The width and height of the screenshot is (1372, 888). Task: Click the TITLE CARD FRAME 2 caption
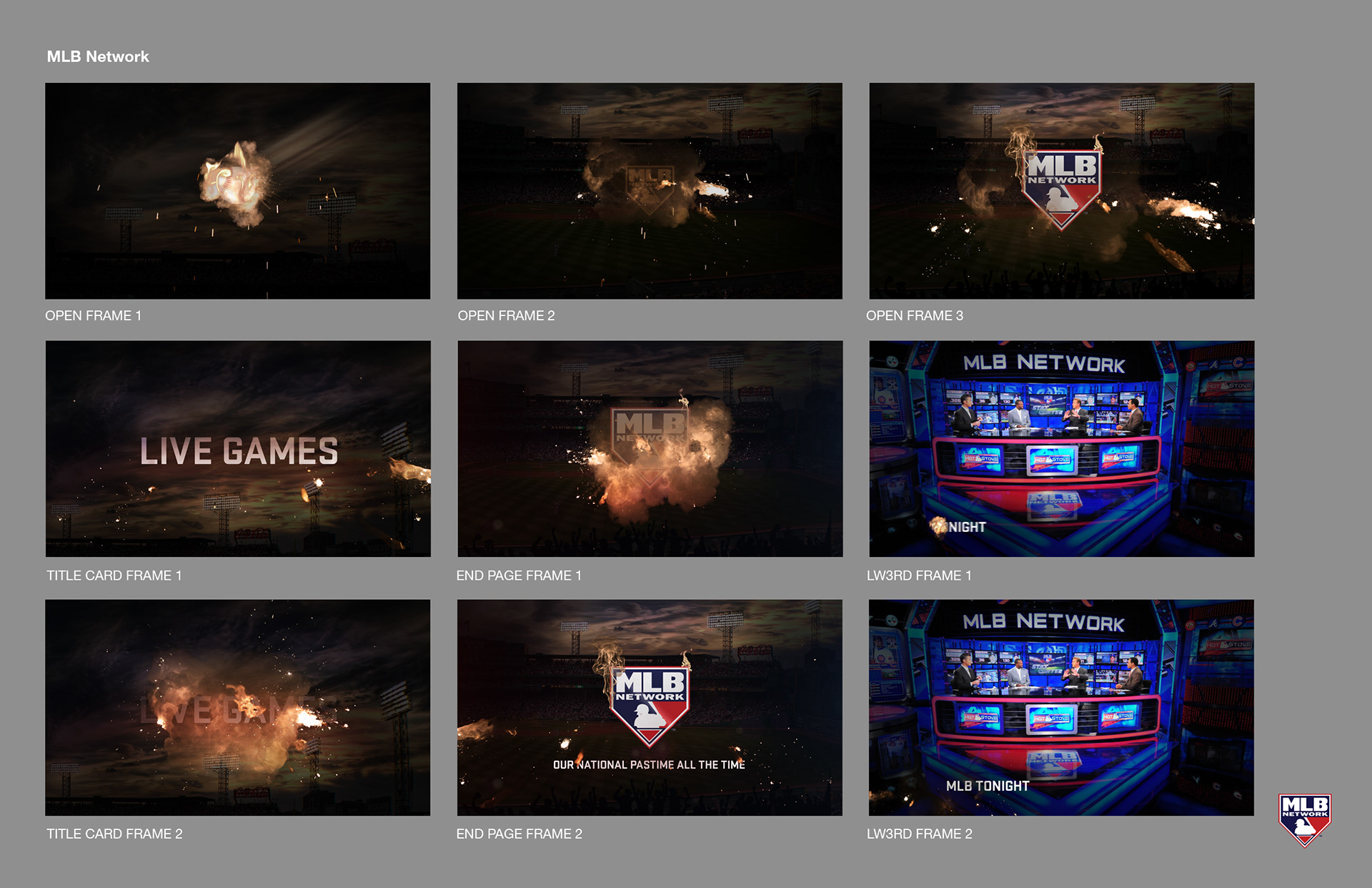[x=114, y=834]
